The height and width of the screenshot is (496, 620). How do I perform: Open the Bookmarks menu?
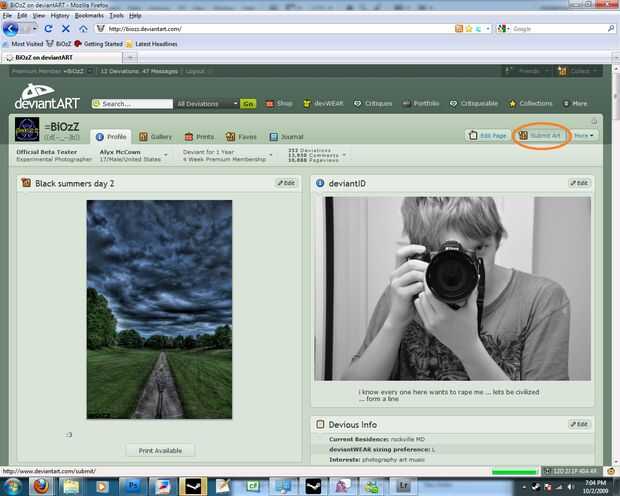(x=88, y=16)
